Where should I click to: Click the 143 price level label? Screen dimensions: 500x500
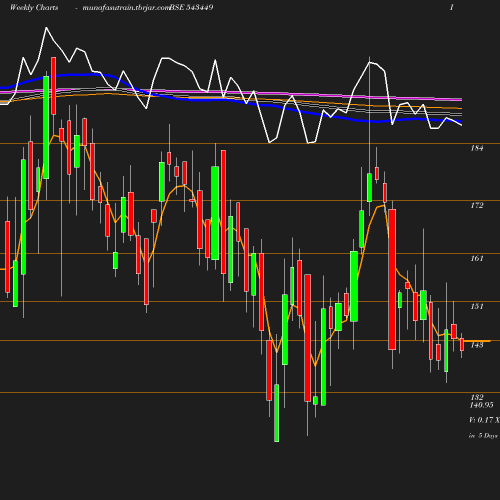pyautogui.click(x=477, y=345)
